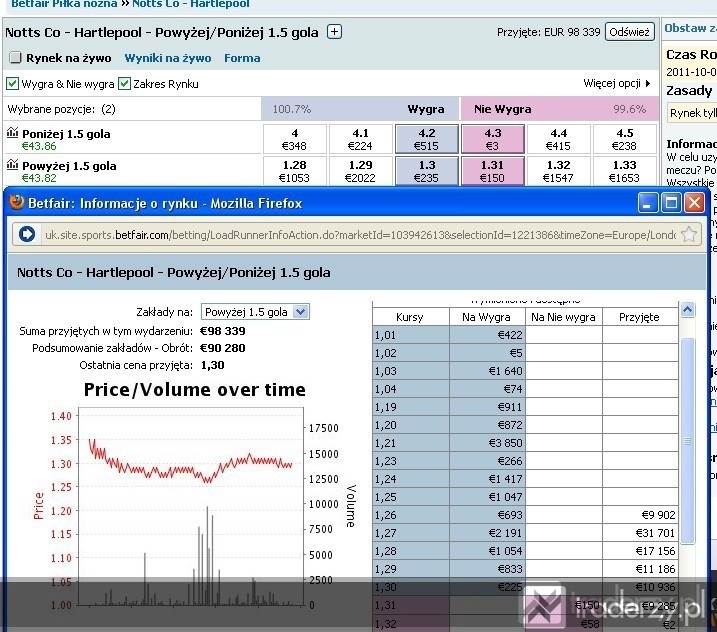The image size is (717, 632).
Task: Select back price 4.2 for Poniżej 1.5 gola
Action: pos(426,139)
